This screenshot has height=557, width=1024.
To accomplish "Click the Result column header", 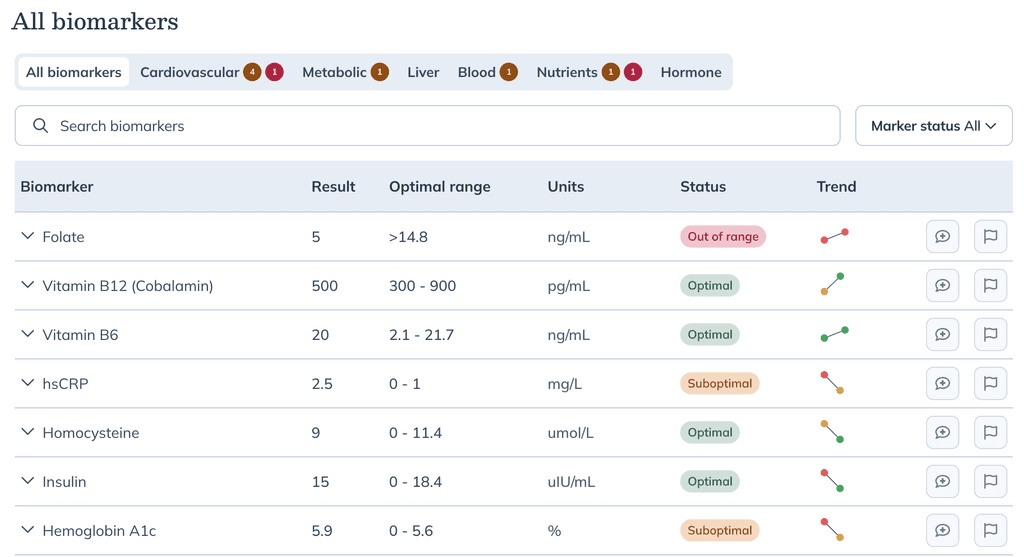I will tap(333, 187).
